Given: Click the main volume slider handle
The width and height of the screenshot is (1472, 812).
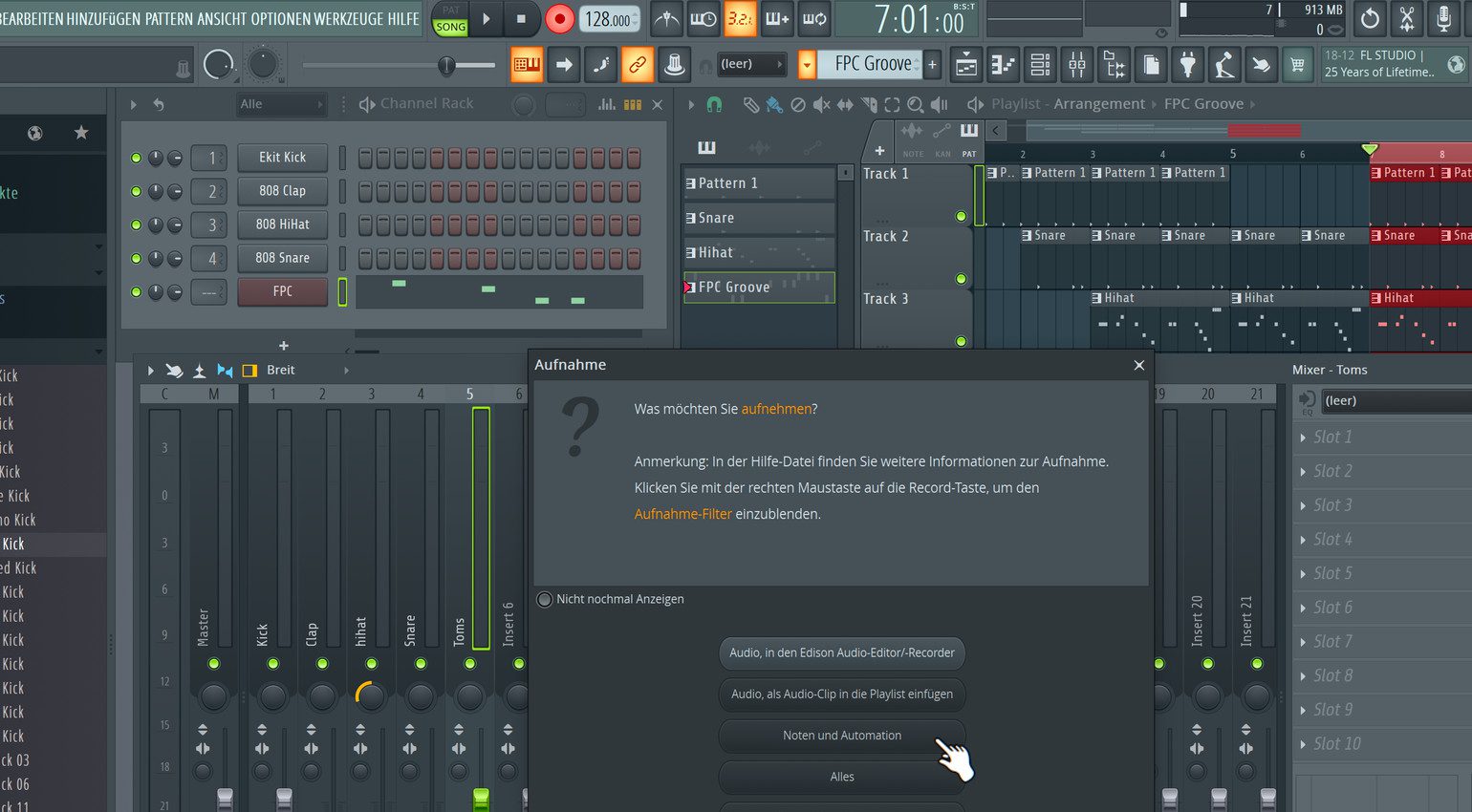Looking at the screenshot, I should pyautogui.click(x=446, y=65).
